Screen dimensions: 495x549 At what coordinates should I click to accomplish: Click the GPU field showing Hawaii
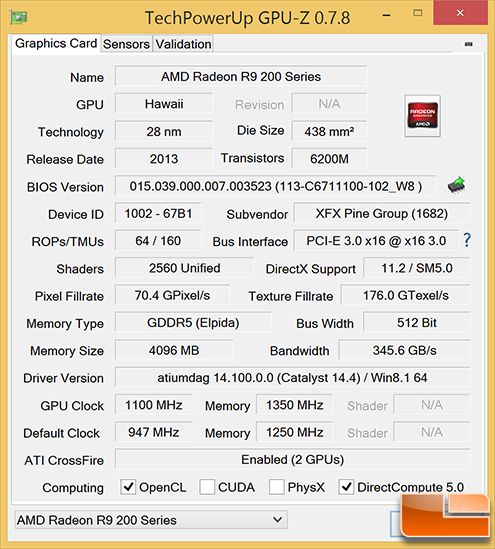164,104
